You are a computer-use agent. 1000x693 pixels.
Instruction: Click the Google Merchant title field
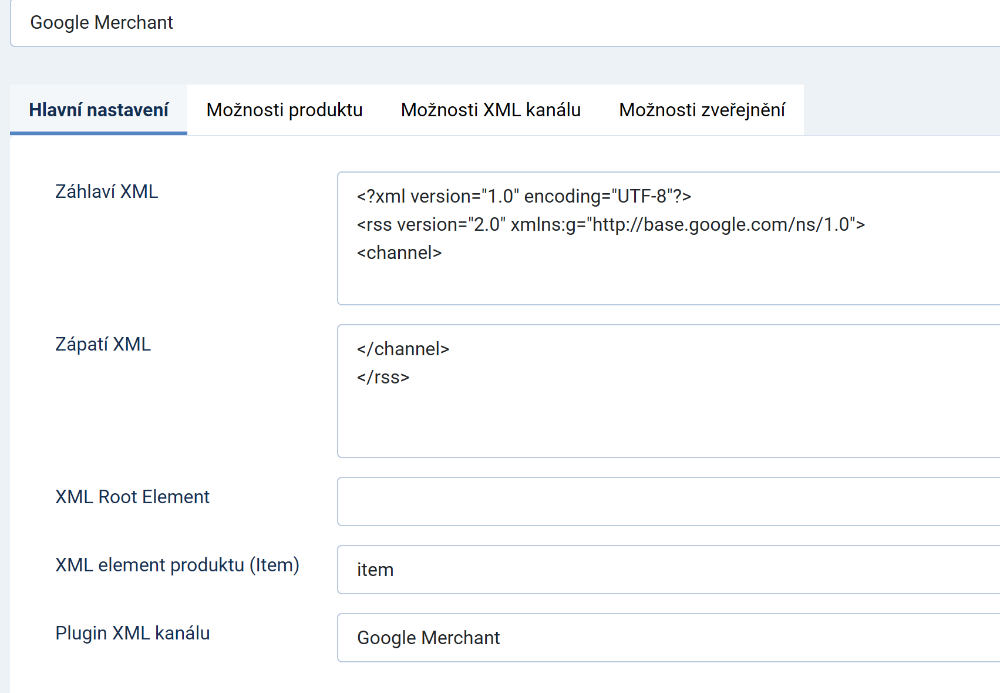(500, 22)
